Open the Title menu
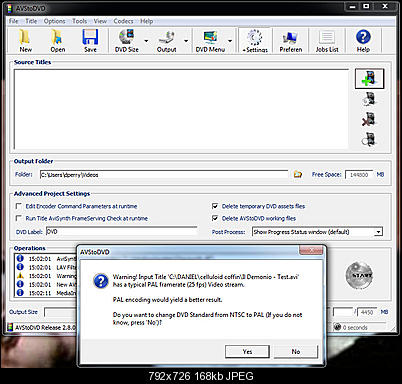 [x=31, y=21]
